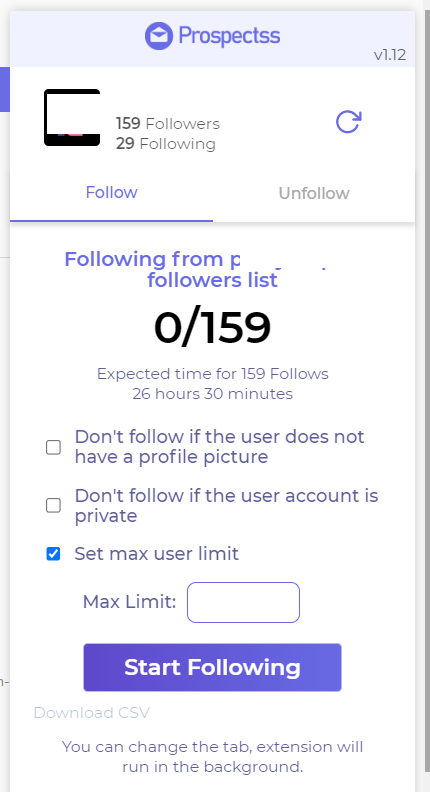The height and width of the screenshot is (792, 430).
Task: Click the 'Max Limit:' label text
Action: pyautogui.click(x=129, y=602)
